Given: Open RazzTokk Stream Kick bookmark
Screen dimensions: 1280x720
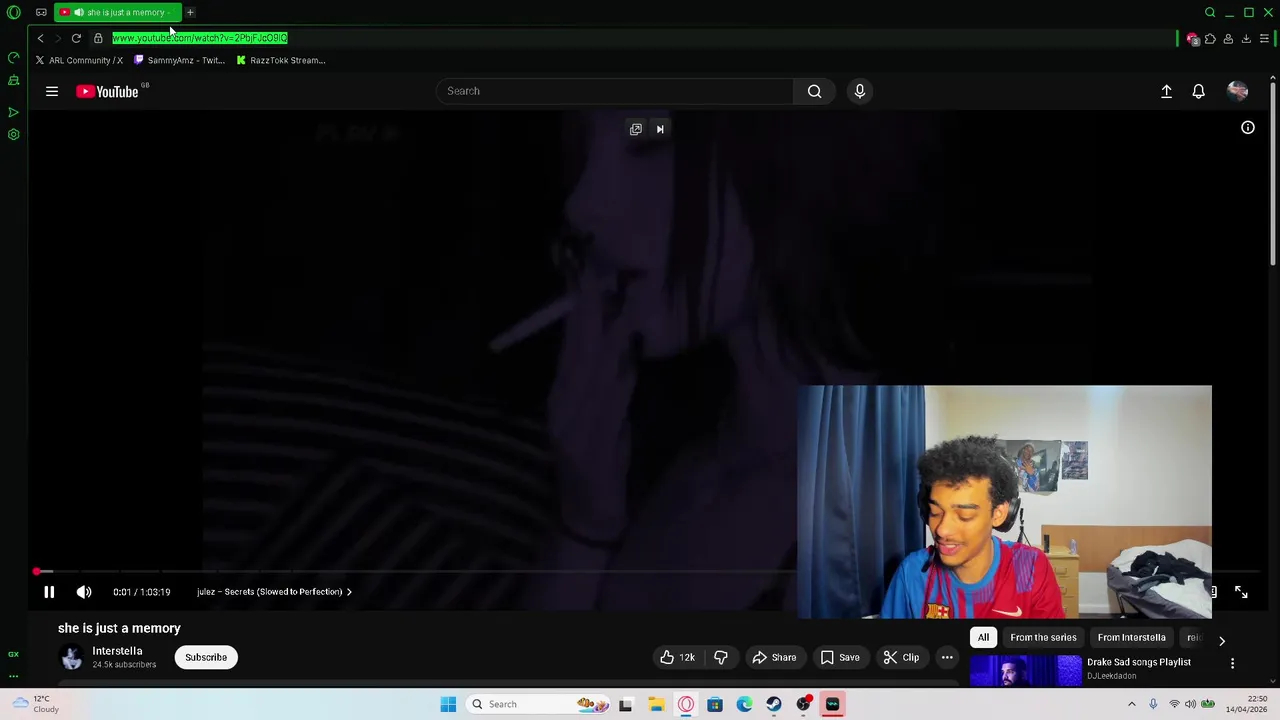Looking at the screenshot, I should pyautogui.click(x=280, y=60).
